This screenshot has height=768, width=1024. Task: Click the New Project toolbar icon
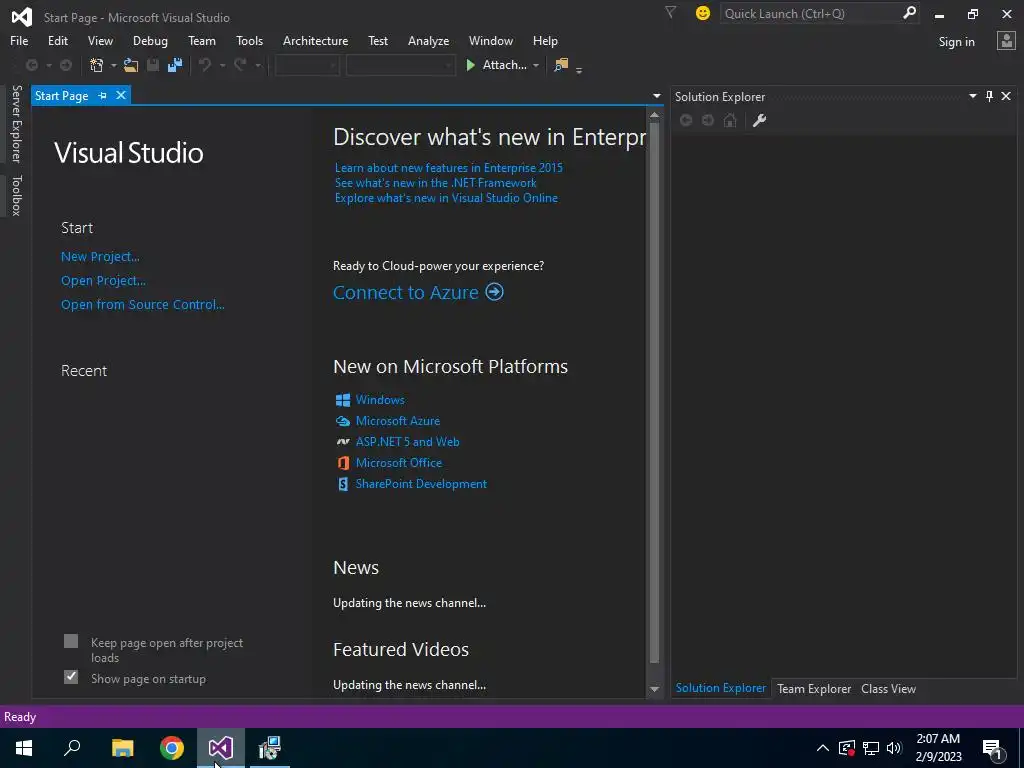[97, 65]
